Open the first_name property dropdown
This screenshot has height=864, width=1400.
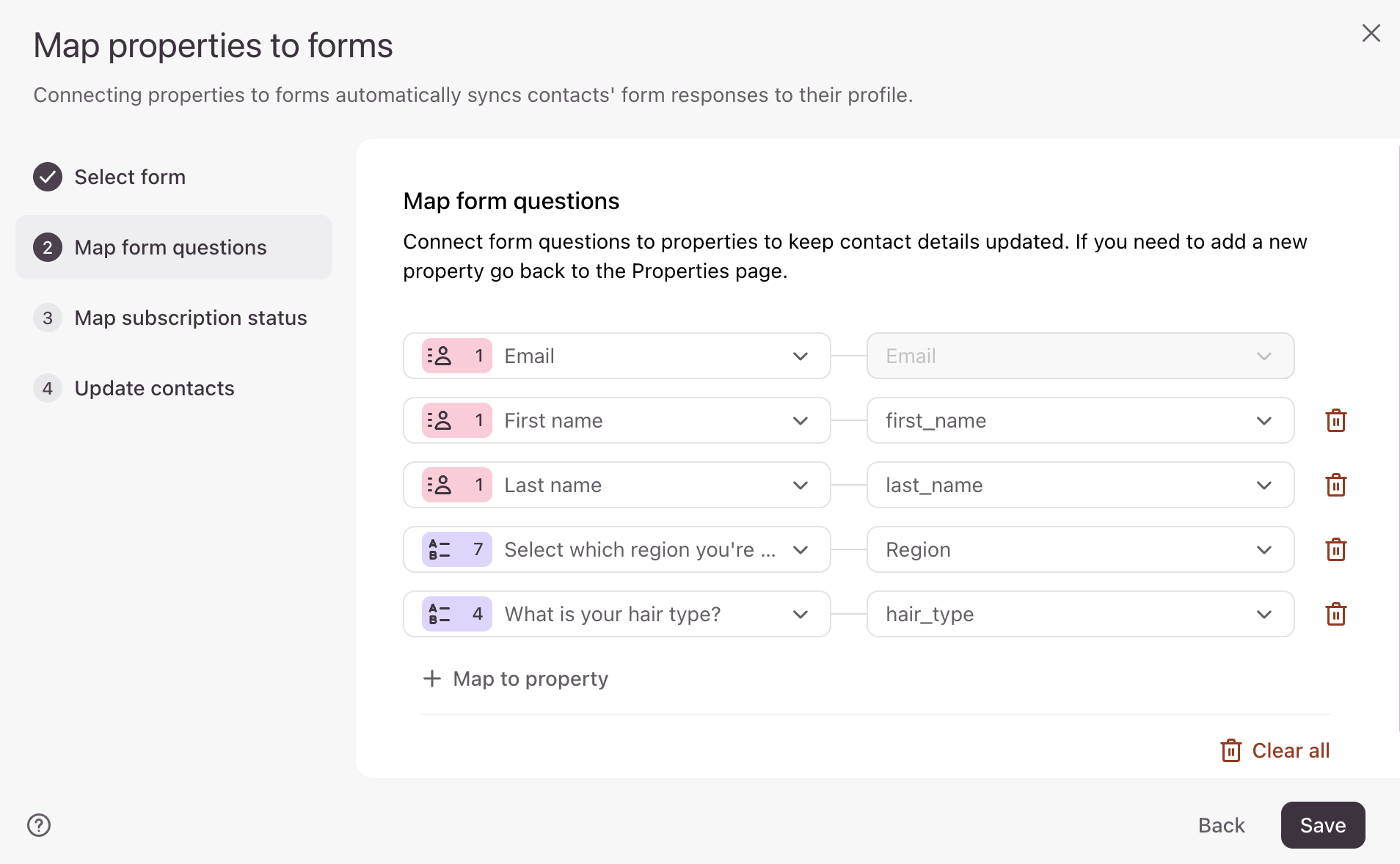click(1080, 420)
